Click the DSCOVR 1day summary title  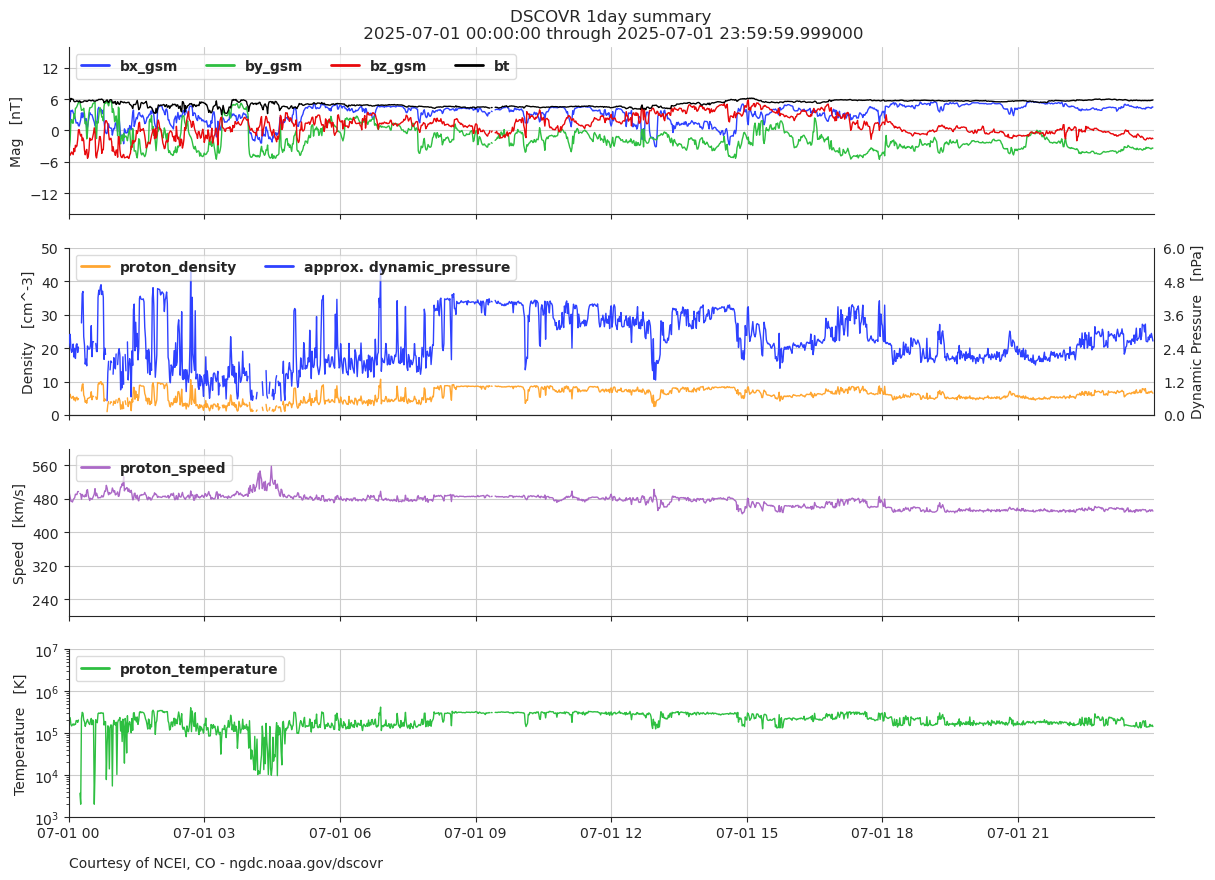pyautogui.click(x=611, y=17)
